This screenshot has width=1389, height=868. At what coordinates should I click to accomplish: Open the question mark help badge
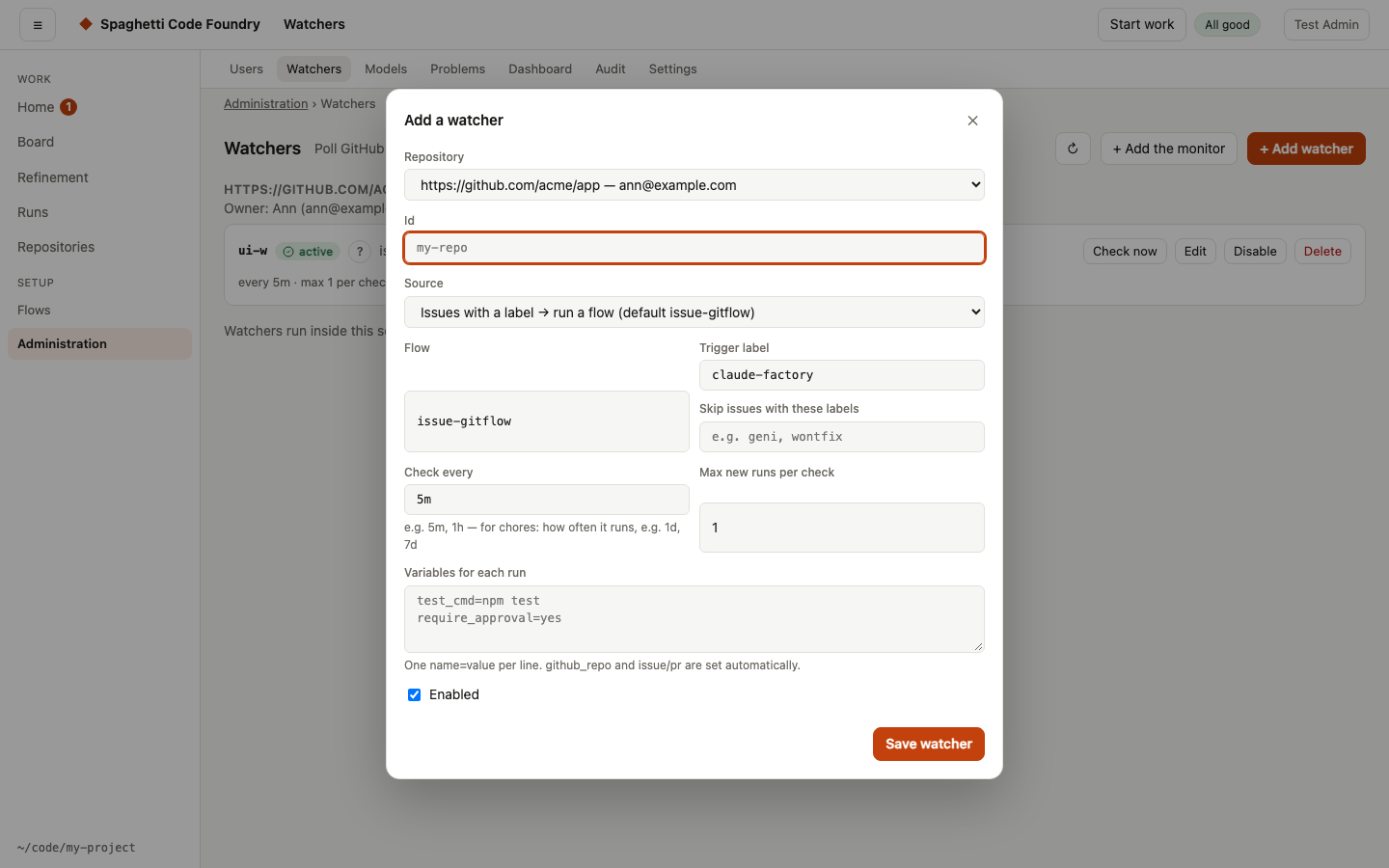(x=360, y=252)
